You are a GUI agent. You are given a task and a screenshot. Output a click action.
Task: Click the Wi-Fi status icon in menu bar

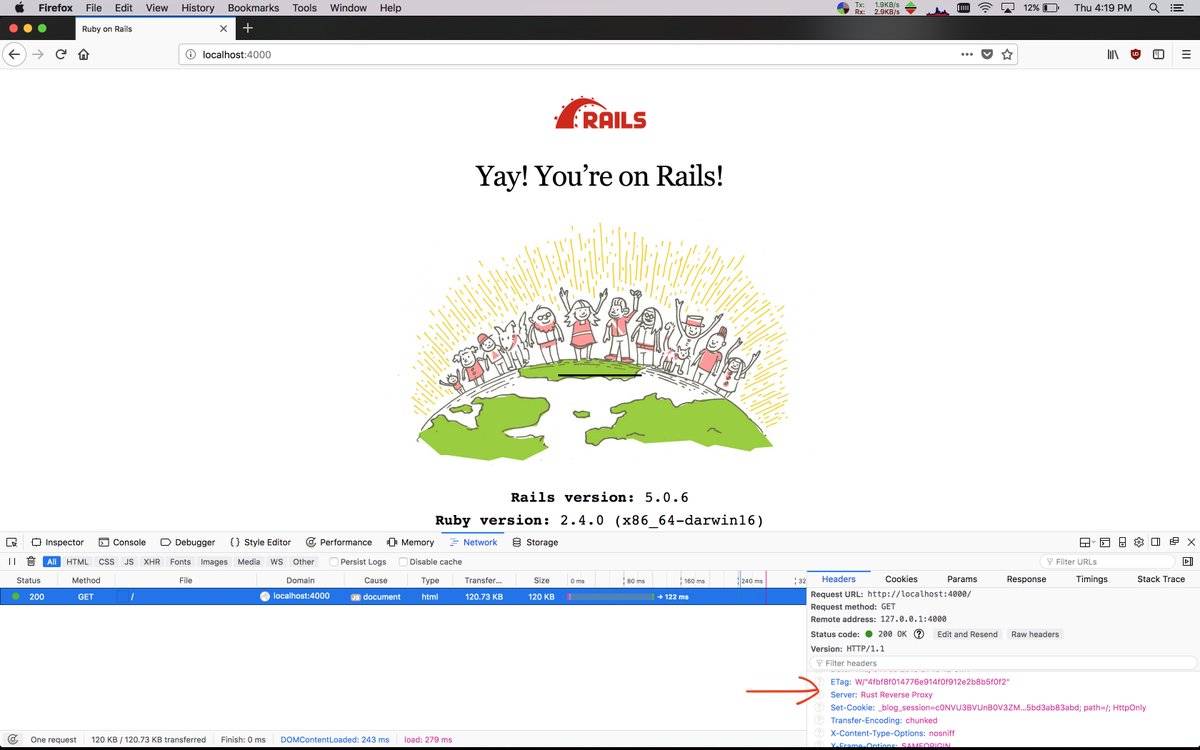click(984, 8)
